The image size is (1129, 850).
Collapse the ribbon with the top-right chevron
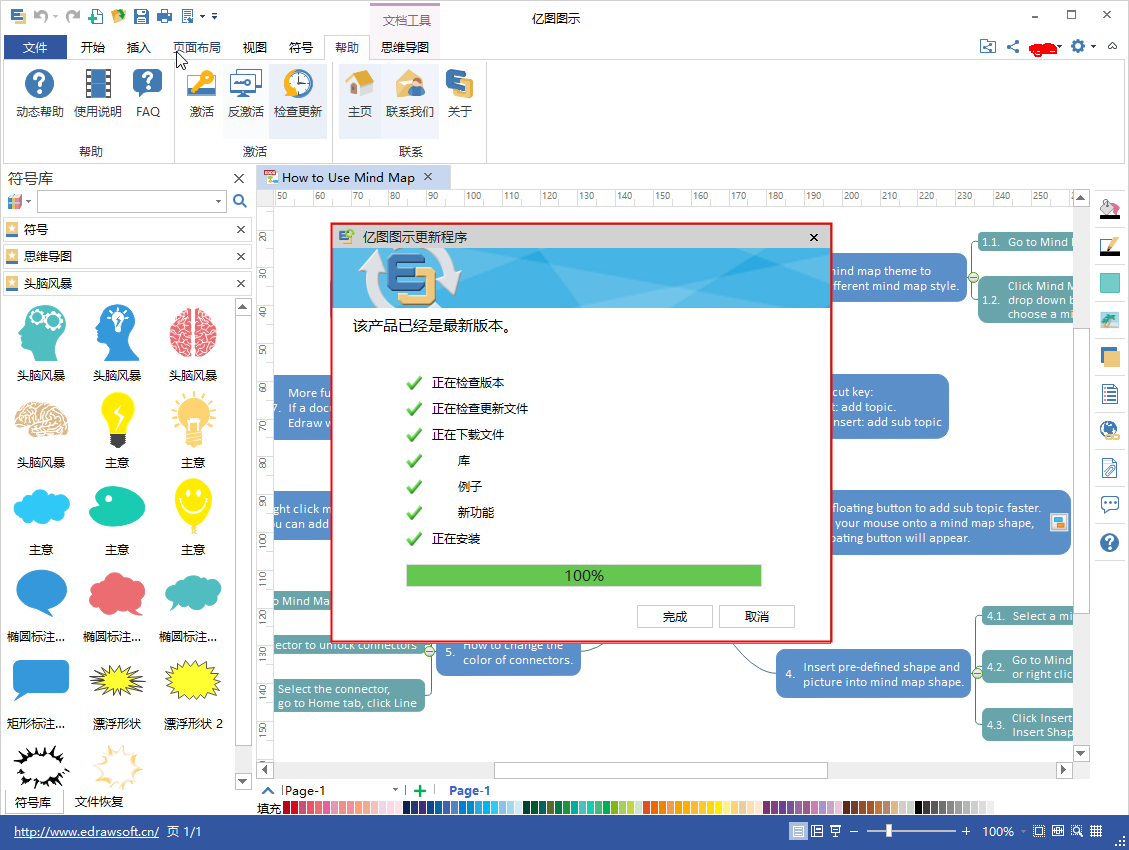tap(1112, 47)
